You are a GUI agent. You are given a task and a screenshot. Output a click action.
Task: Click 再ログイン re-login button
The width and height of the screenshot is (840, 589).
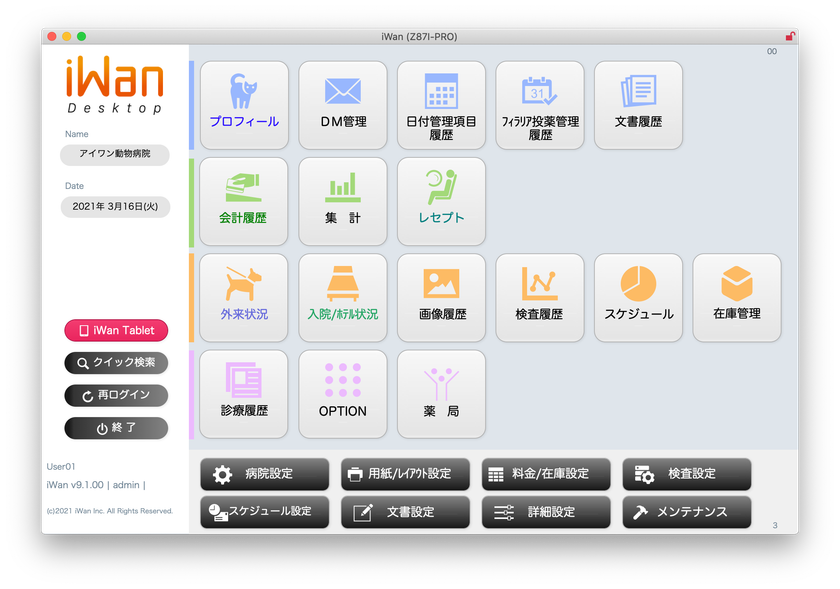[116, 396]
